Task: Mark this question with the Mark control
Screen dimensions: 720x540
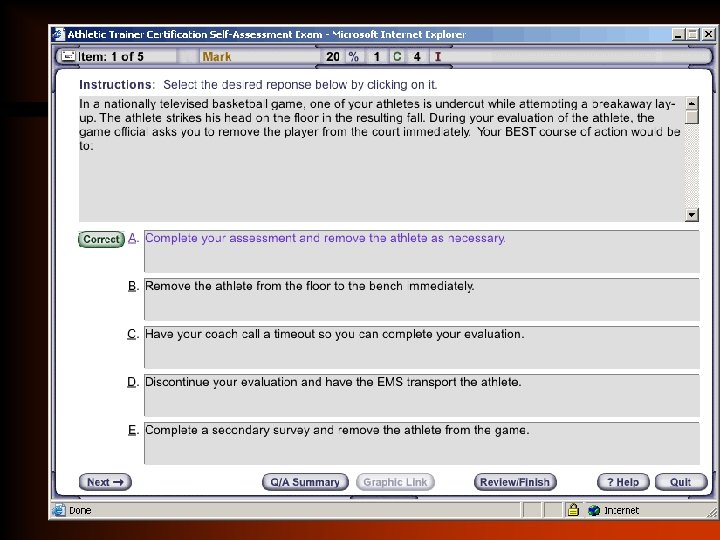Action: (x=217, y=56)
